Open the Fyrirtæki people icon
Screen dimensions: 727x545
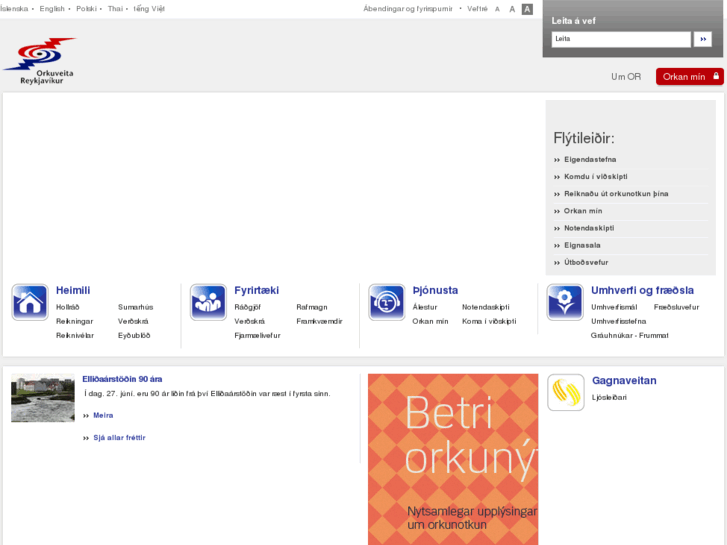208,302
